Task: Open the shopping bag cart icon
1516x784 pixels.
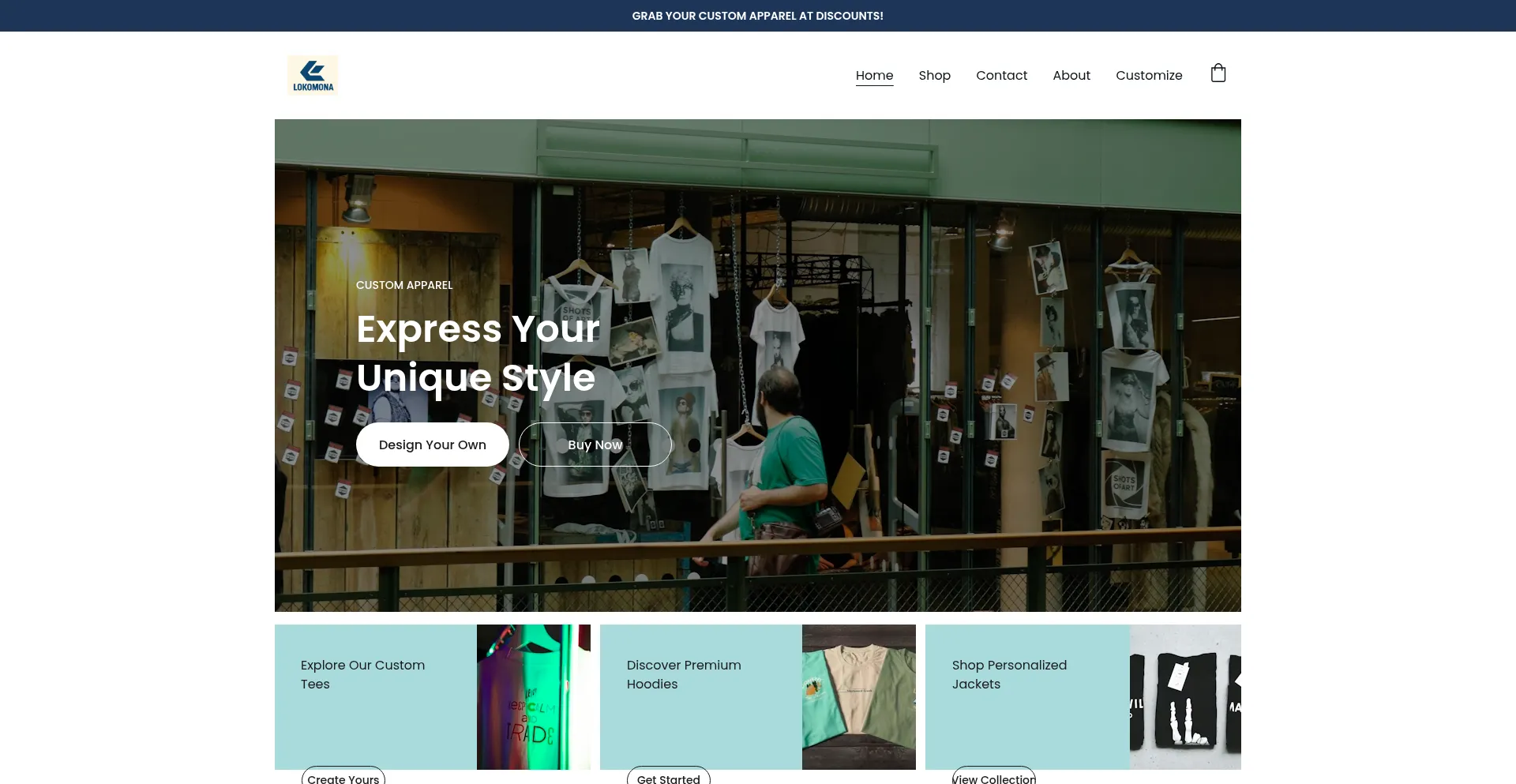Action: 1218,73
